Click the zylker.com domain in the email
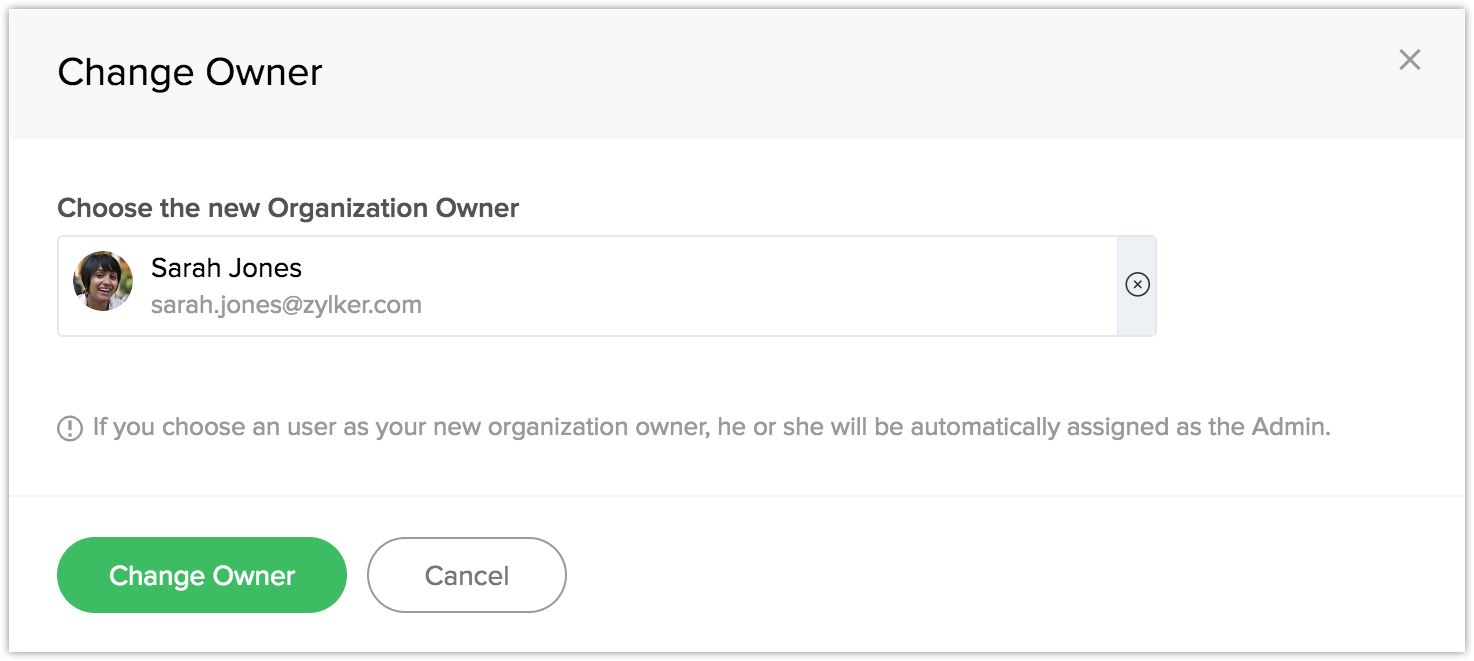This screenshot has height=661, width=1474. (x=364, y=305)
